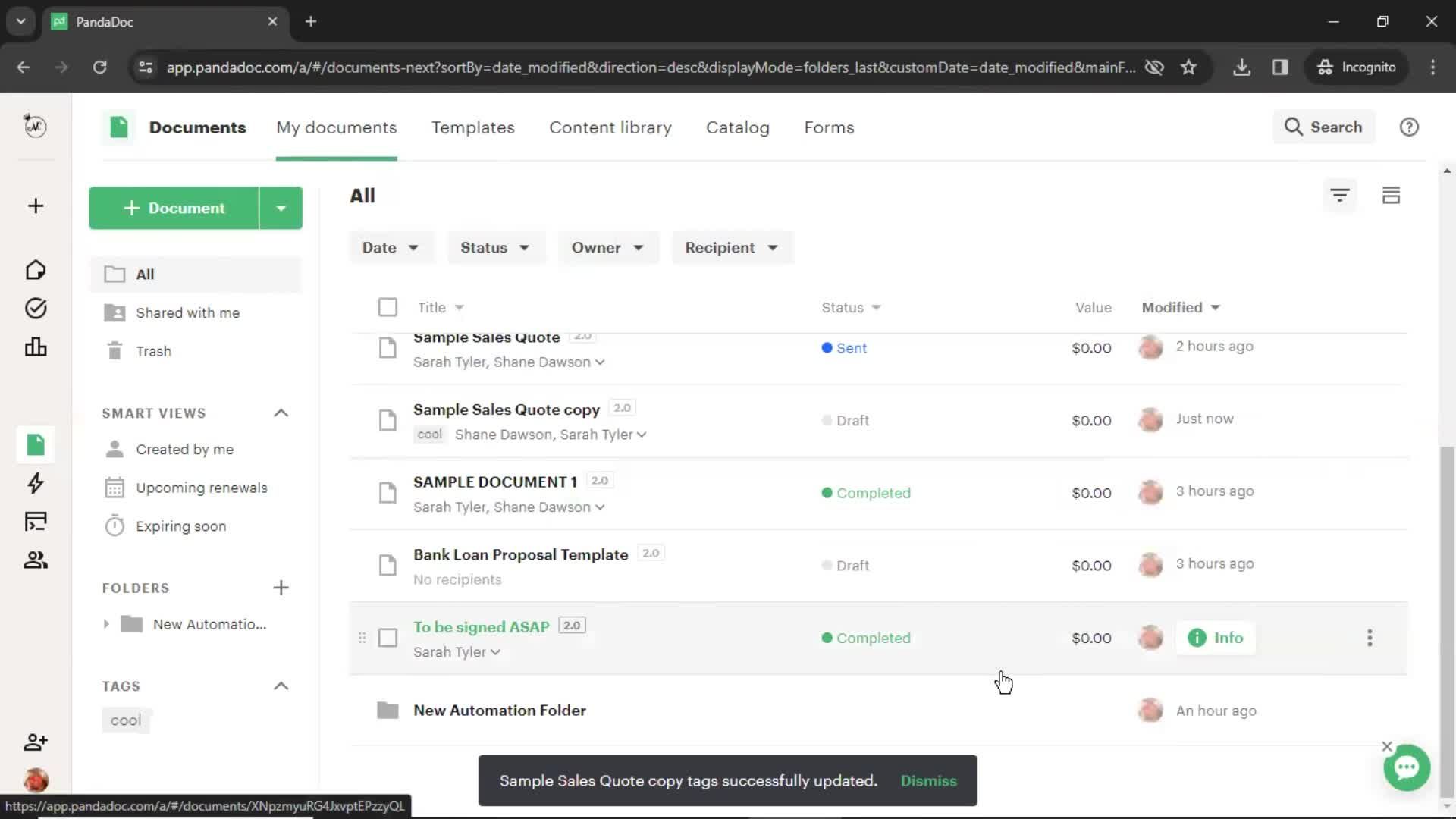1456x819 pixels.
Task: Open the Contacts people icon
Action: coord(36,560)
